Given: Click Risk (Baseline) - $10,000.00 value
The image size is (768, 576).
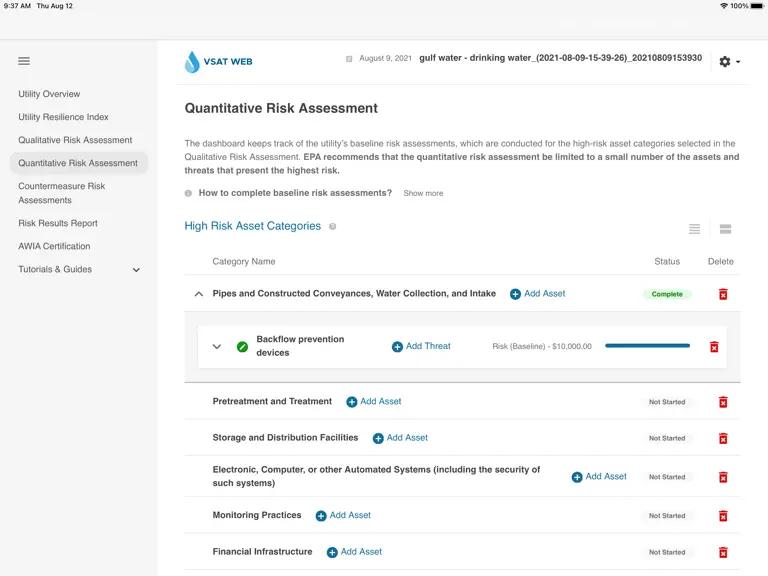Looking at the screenshot, I should [542, 346].
